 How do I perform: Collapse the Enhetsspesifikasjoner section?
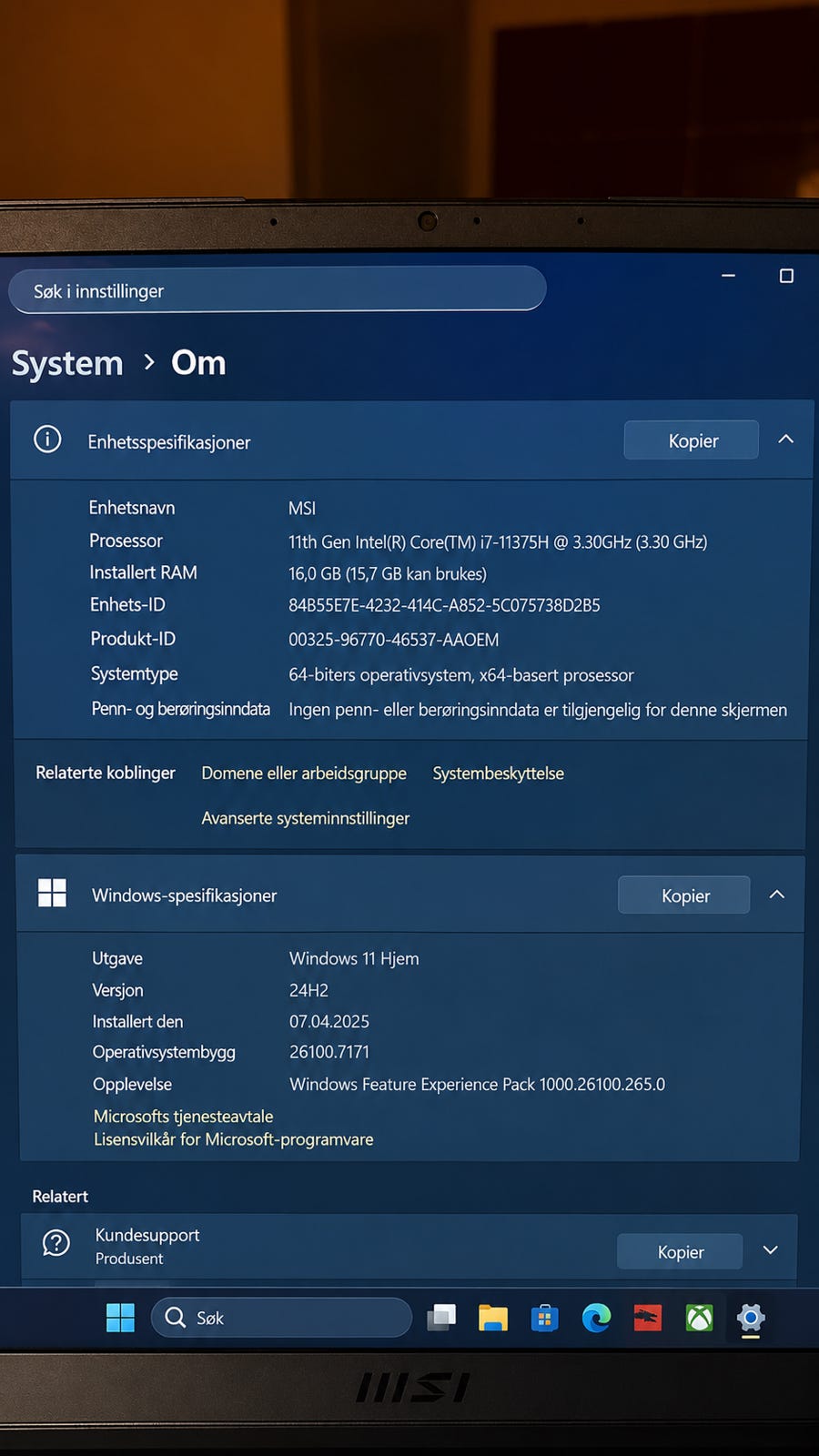[786, 440]
